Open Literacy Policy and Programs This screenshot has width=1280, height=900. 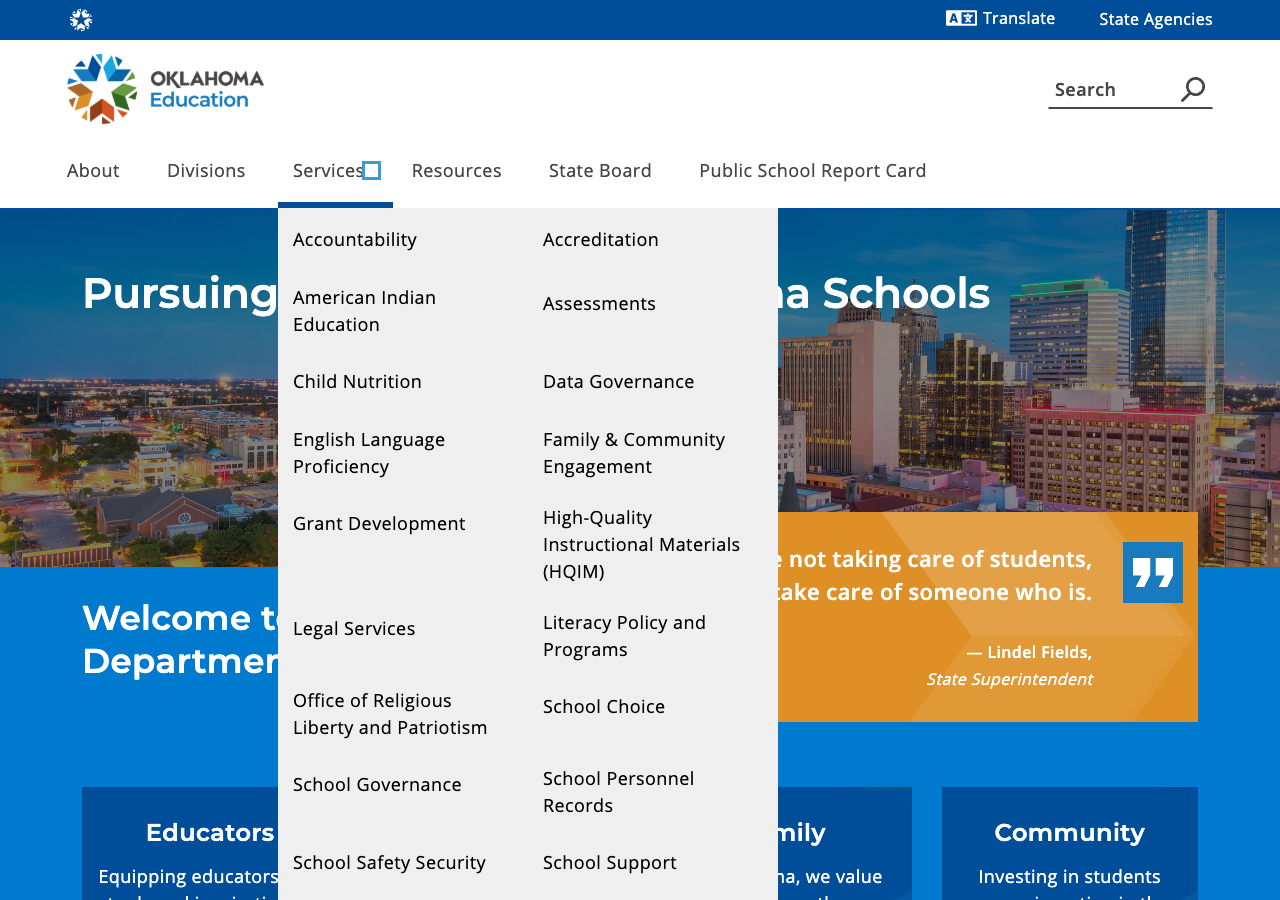[625, 636]
